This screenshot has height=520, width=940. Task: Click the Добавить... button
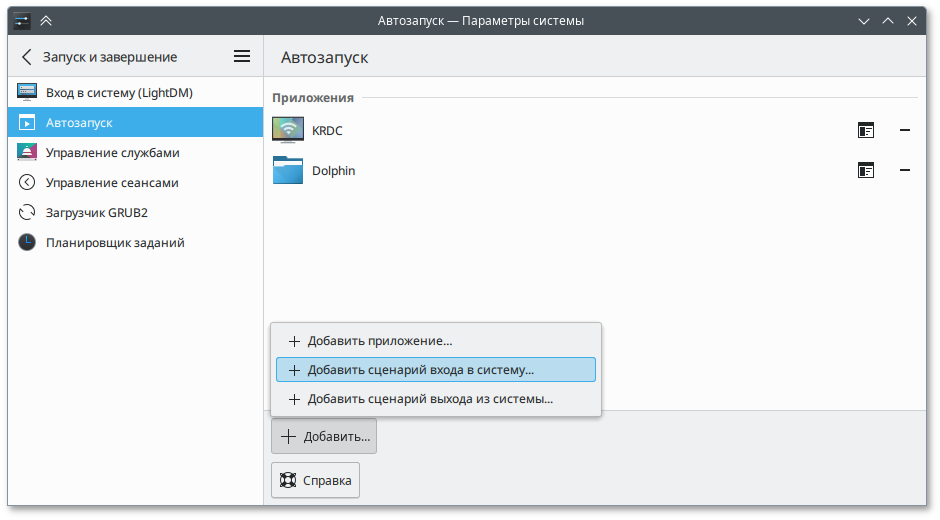point(324,436)
